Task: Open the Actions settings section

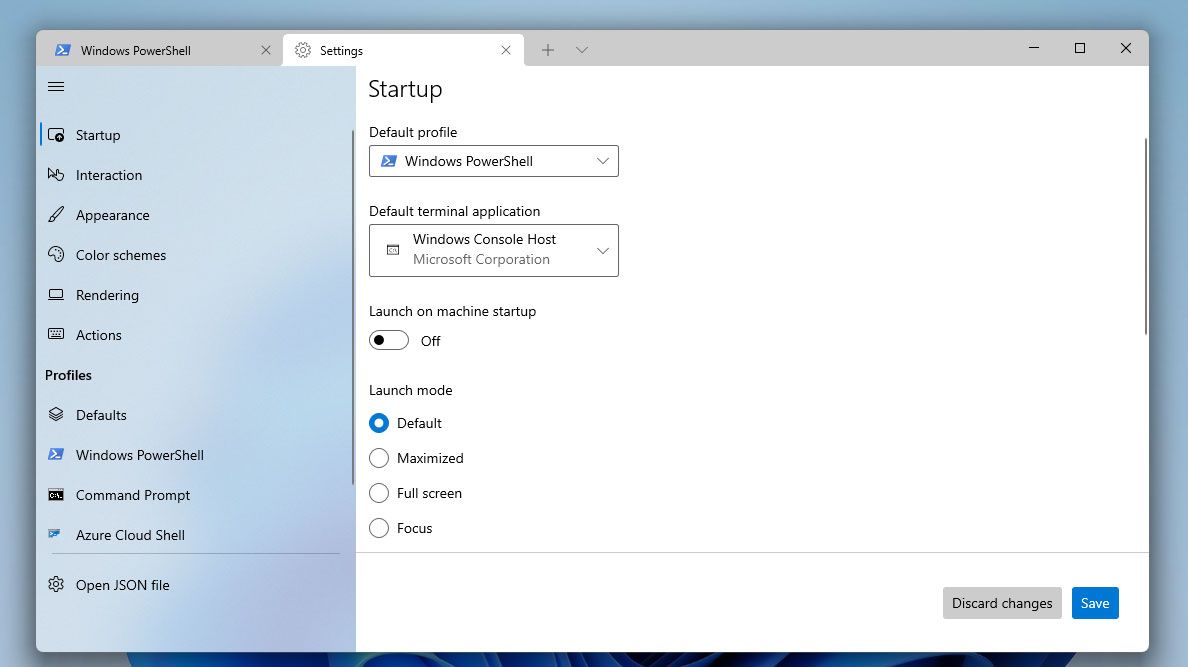Action: tap(98, 335)
